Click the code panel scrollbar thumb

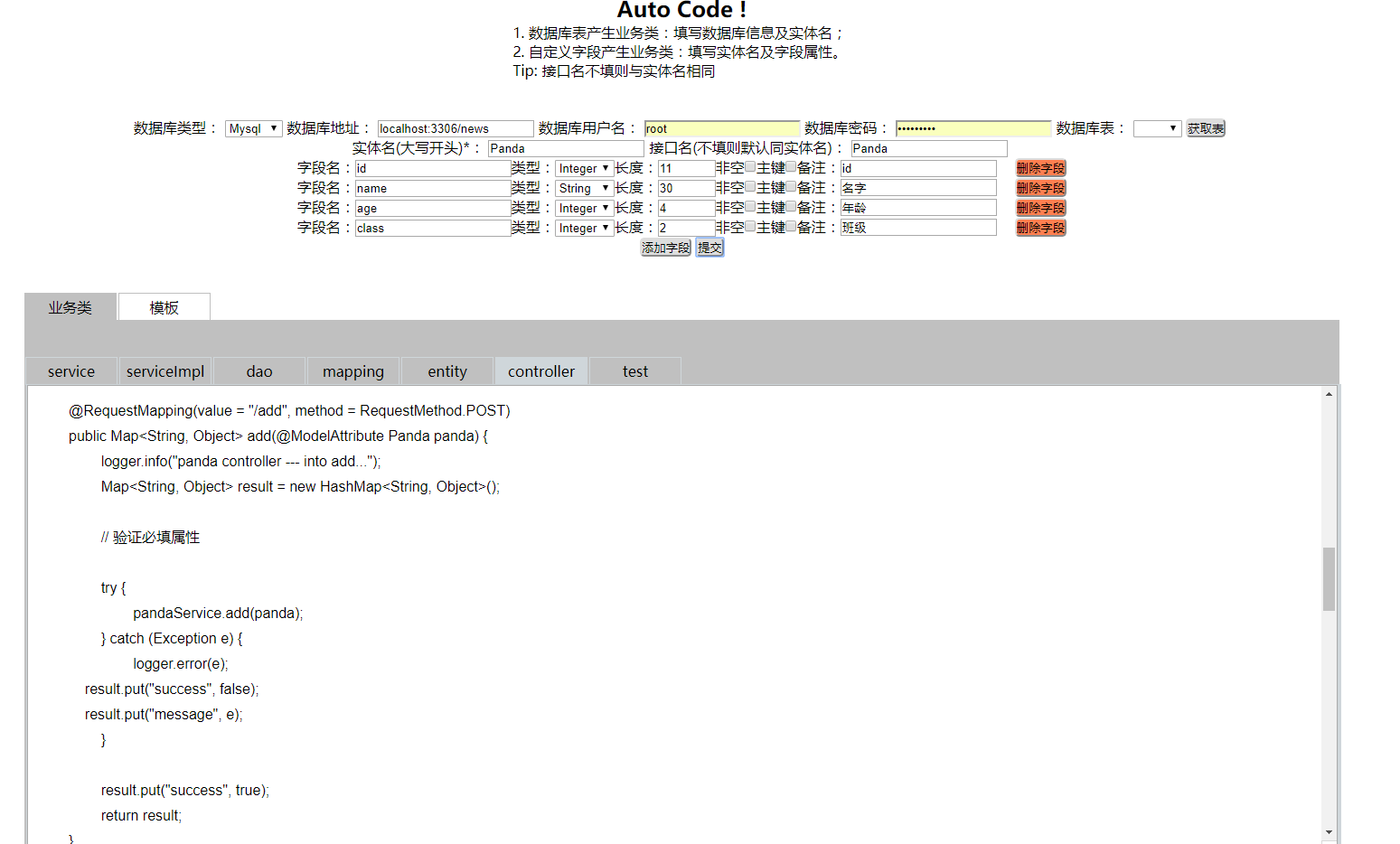tap(1329, 579)
